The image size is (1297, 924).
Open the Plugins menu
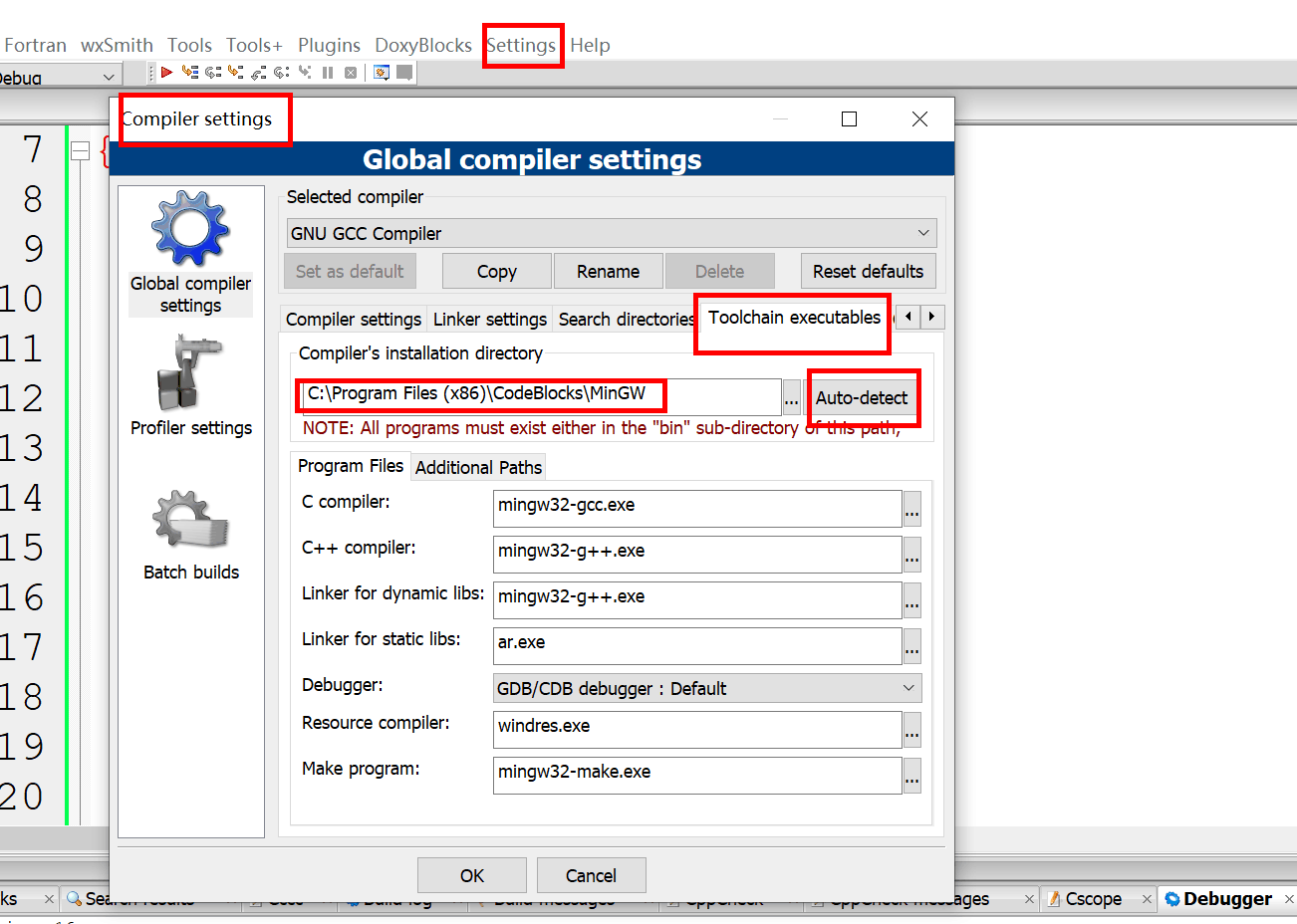(329, 45)
